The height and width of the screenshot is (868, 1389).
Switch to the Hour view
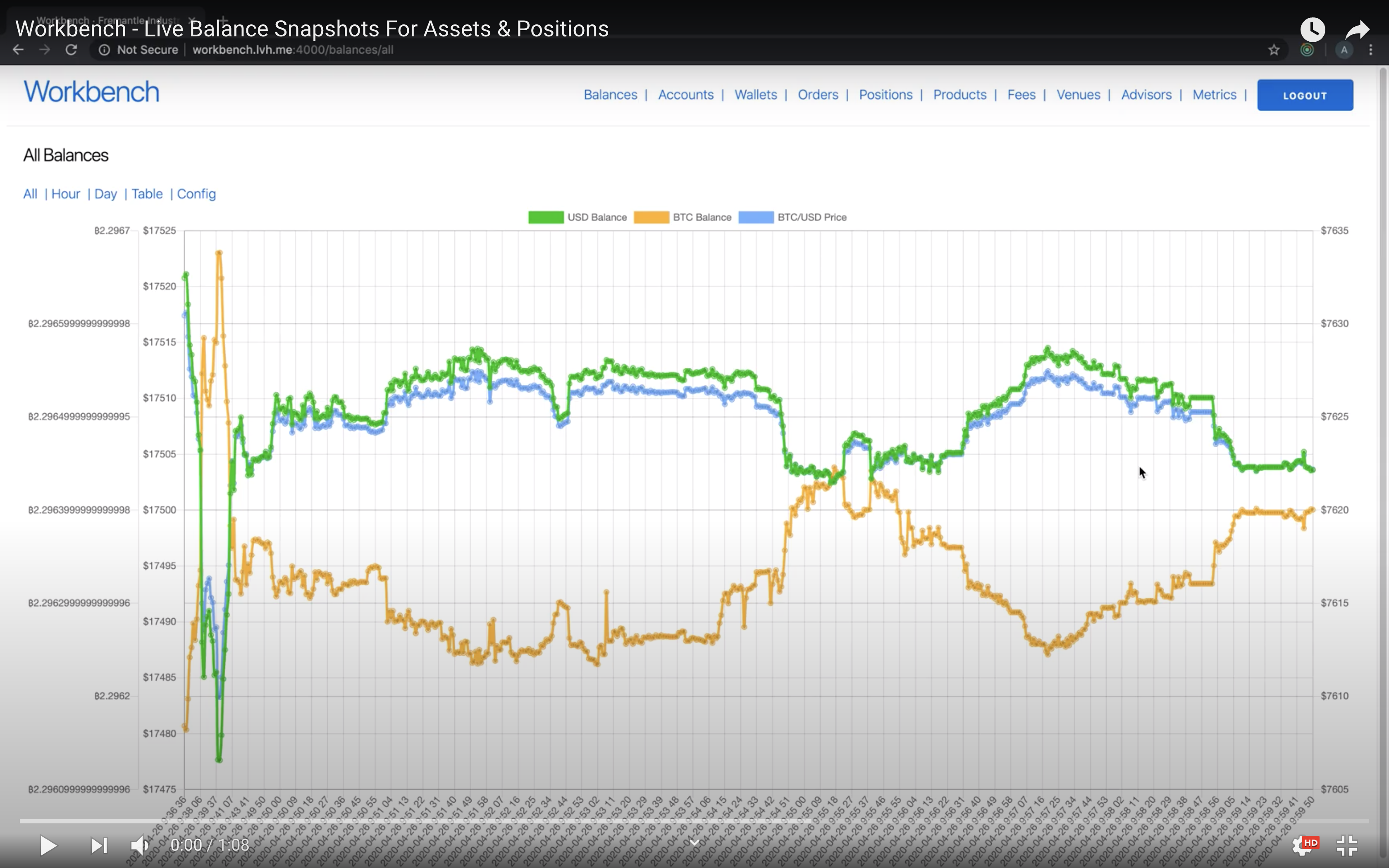pos(65,194)
